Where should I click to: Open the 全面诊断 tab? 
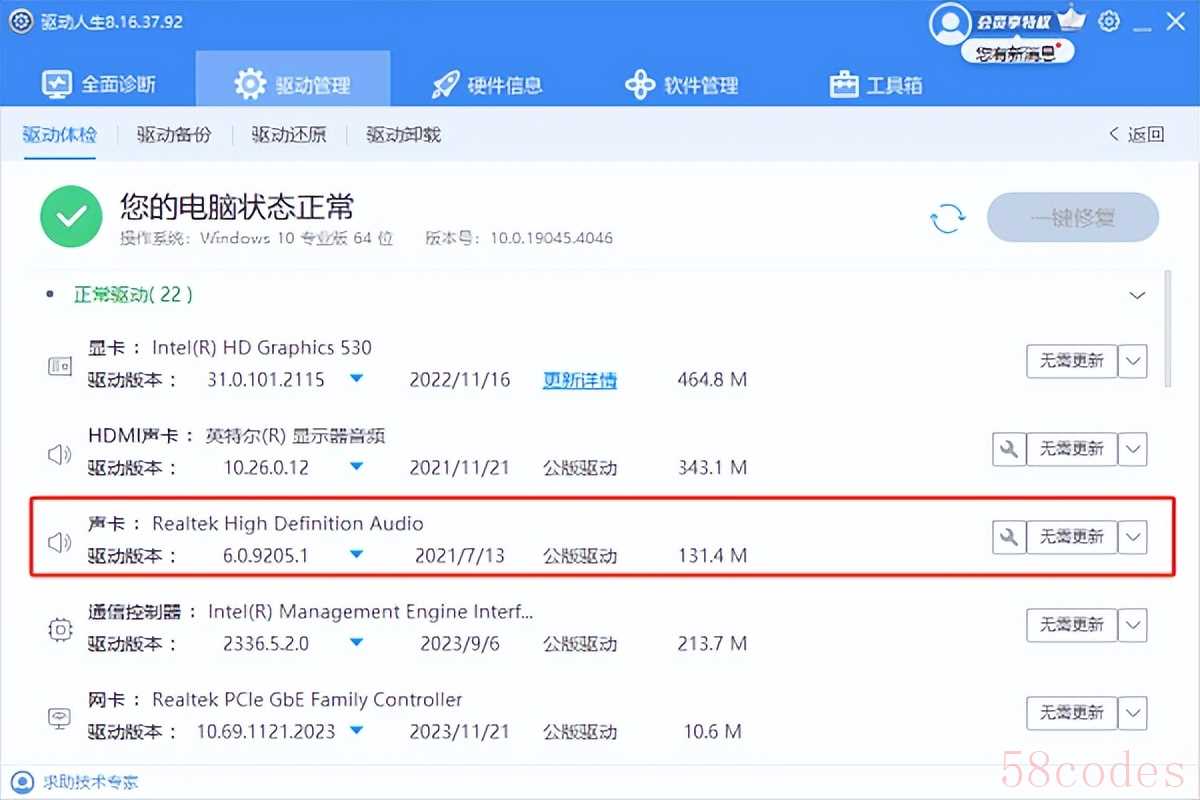(x=99, y=84)
